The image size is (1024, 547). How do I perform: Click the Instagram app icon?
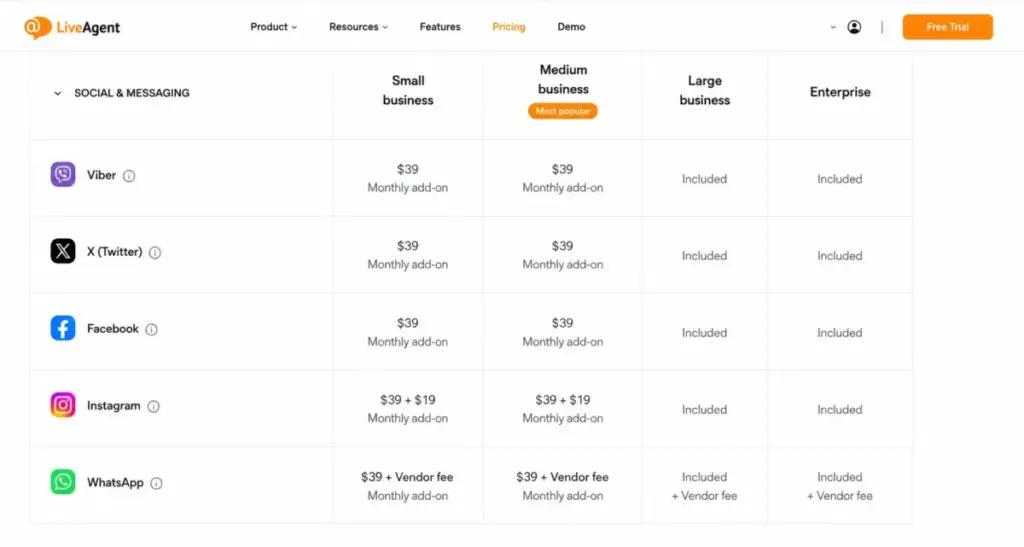tap(63, 405)
